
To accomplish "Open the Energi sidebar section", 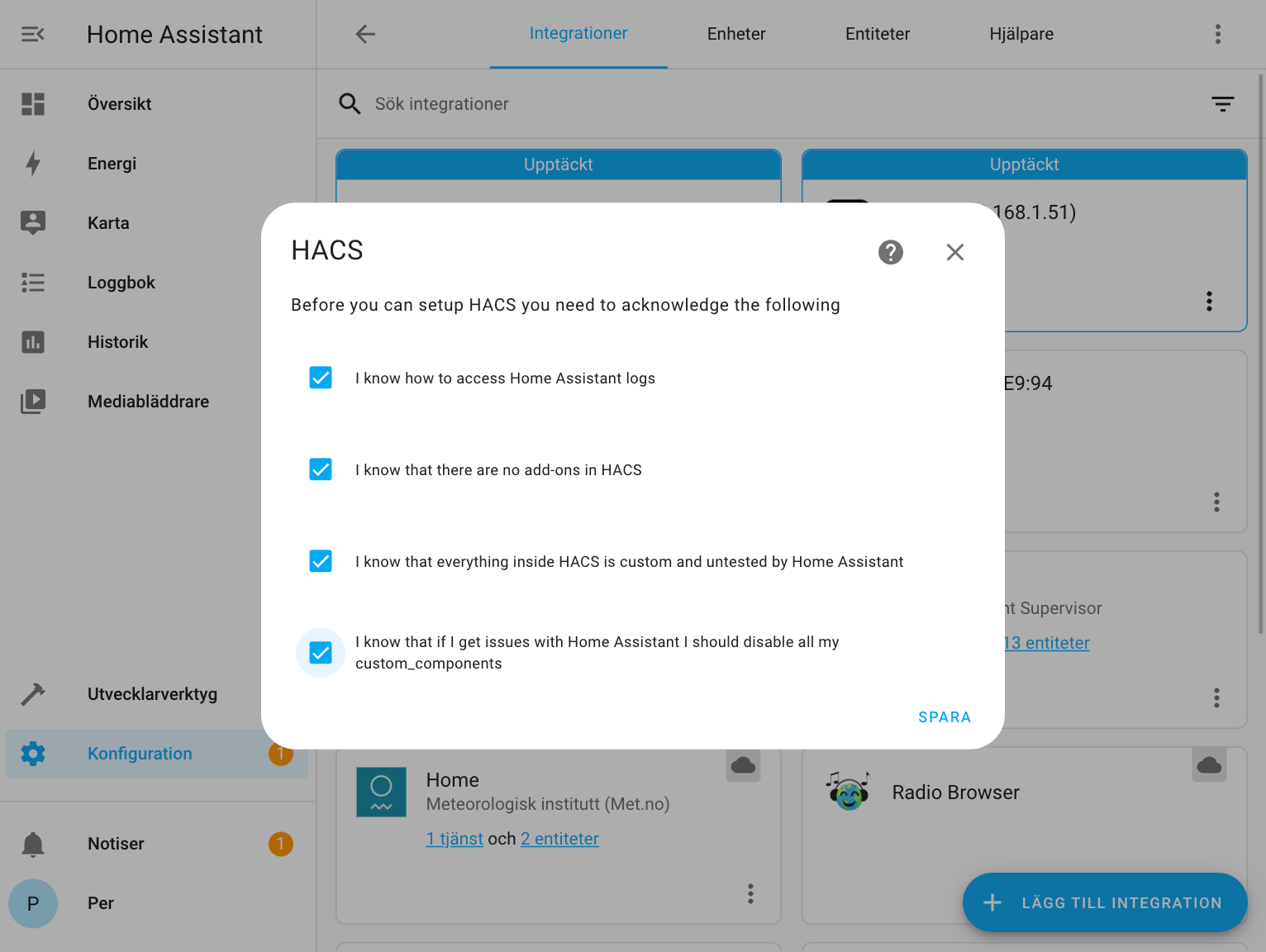I will point(112,163).
